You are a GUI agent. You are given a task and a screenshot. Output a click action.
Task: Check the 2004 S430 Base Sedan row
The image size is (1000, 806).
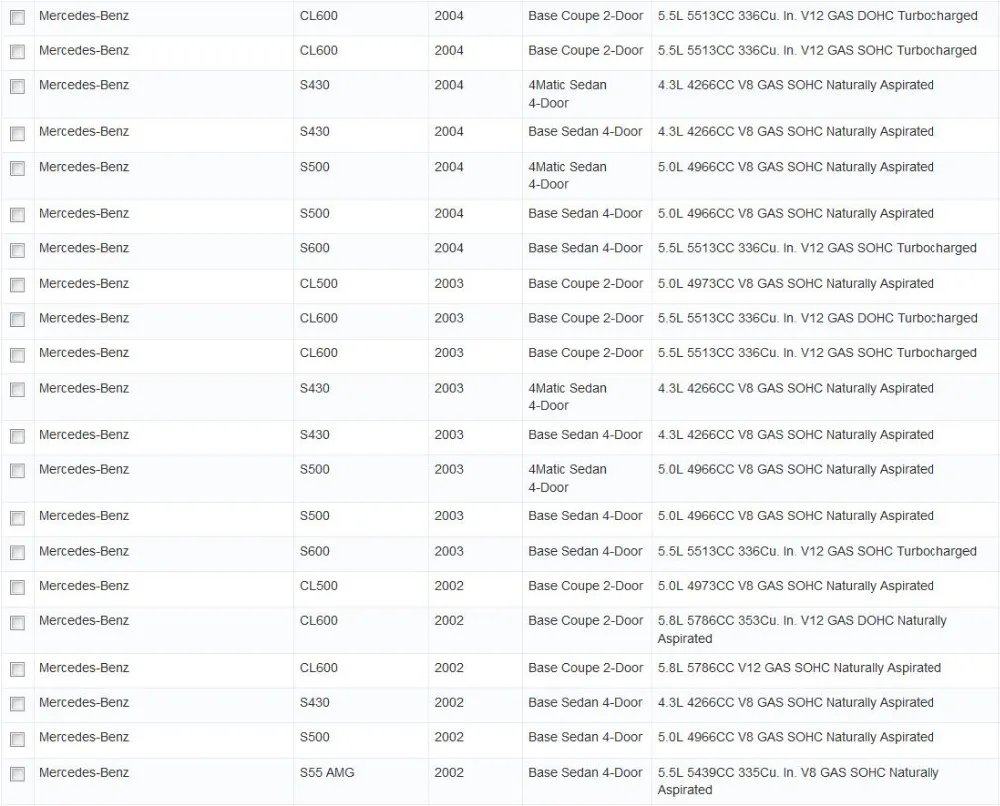(18, 133)
